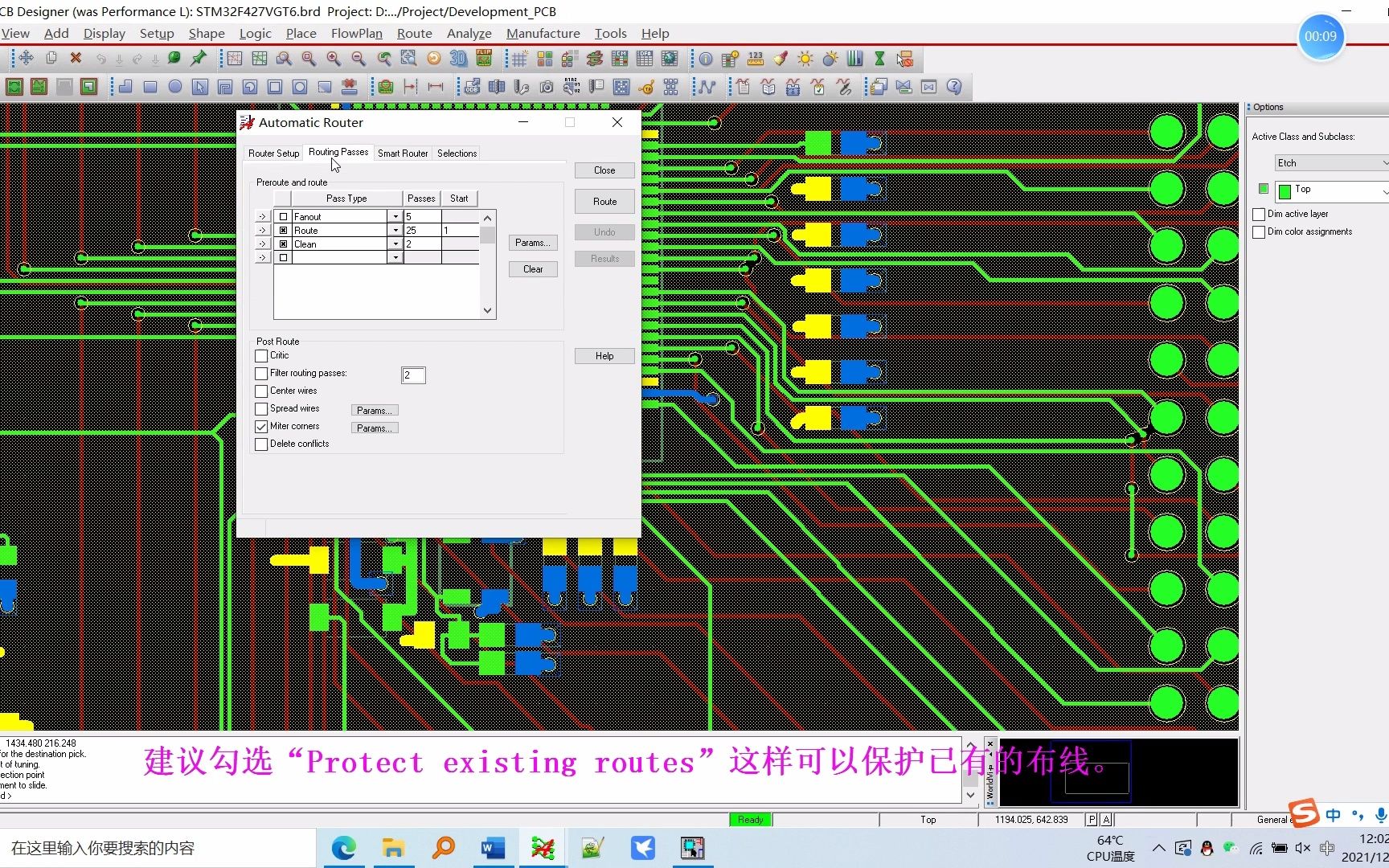Open online help via question mark icon
The height and width of the screenshot is (868, 1389).
click(x=954, y=87)
